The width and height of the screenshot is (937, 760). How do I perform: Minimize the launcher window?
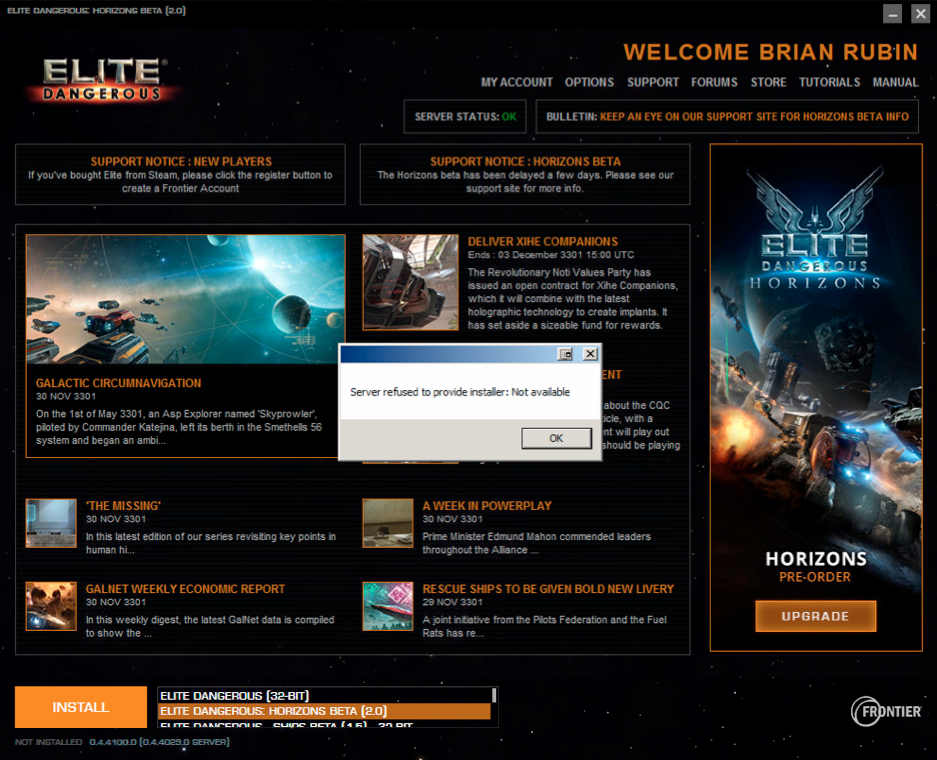[x=892, y=14]
